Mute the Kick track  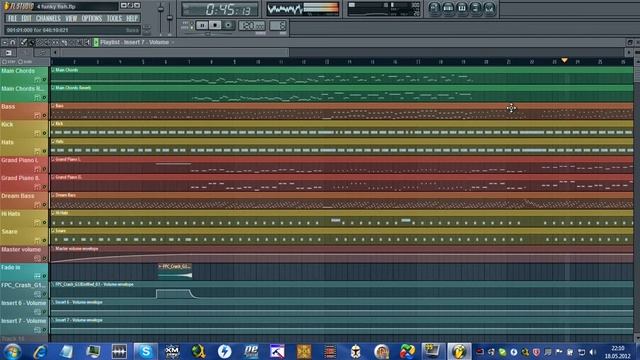pos(44,133)
